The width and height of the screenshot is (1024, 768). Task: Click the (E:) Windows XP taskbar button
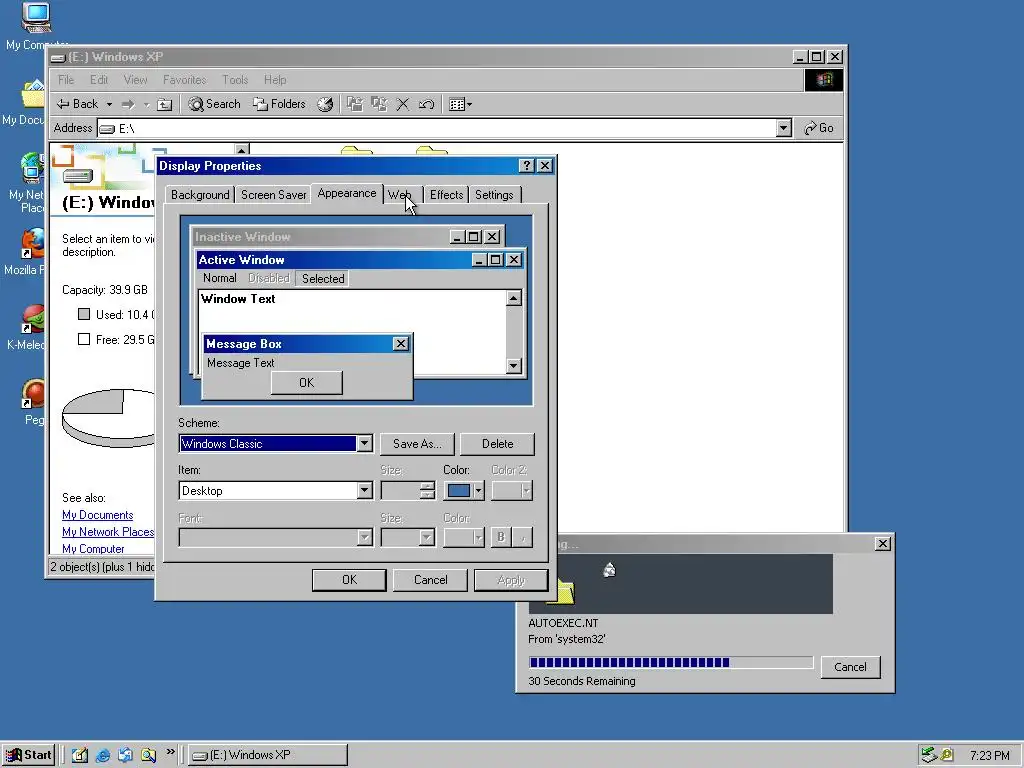(268, 755)
